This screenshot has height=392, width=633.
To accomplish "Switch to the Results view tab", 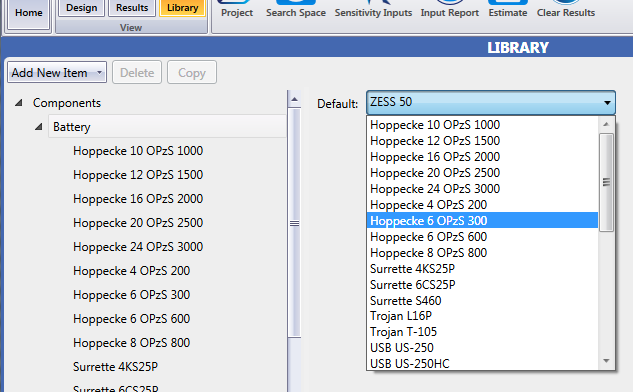I will pos(132,8).
